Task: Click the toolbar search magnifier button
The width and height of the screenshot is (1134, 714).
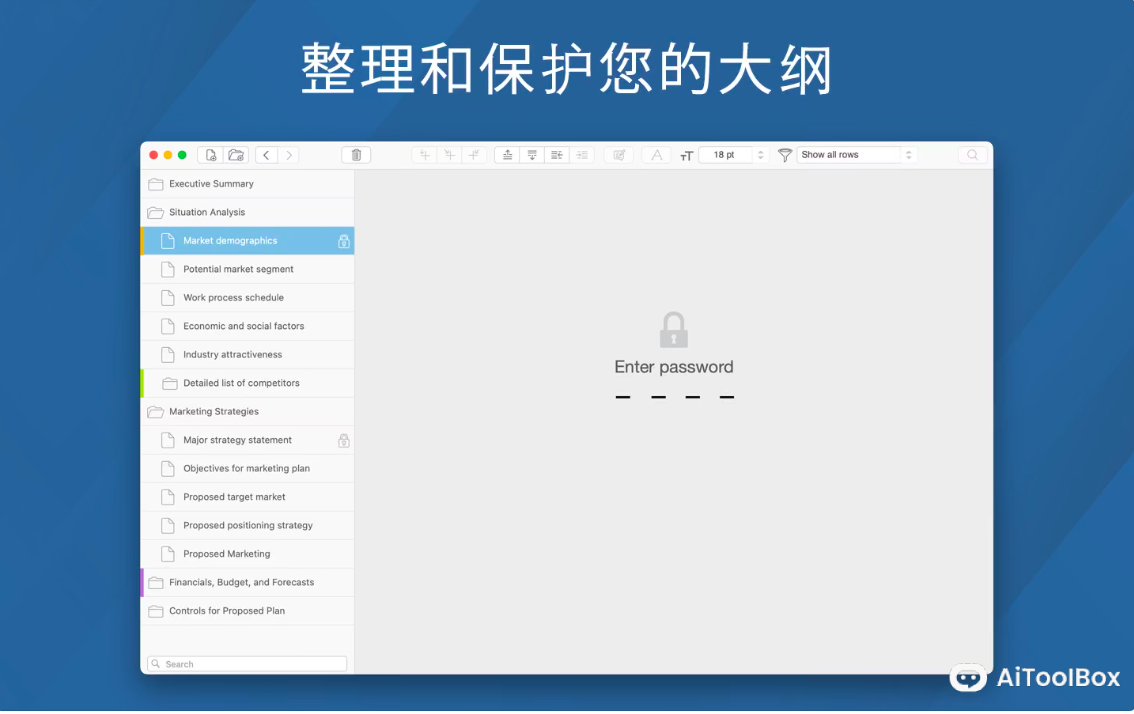Action: (x=972, y=155)
